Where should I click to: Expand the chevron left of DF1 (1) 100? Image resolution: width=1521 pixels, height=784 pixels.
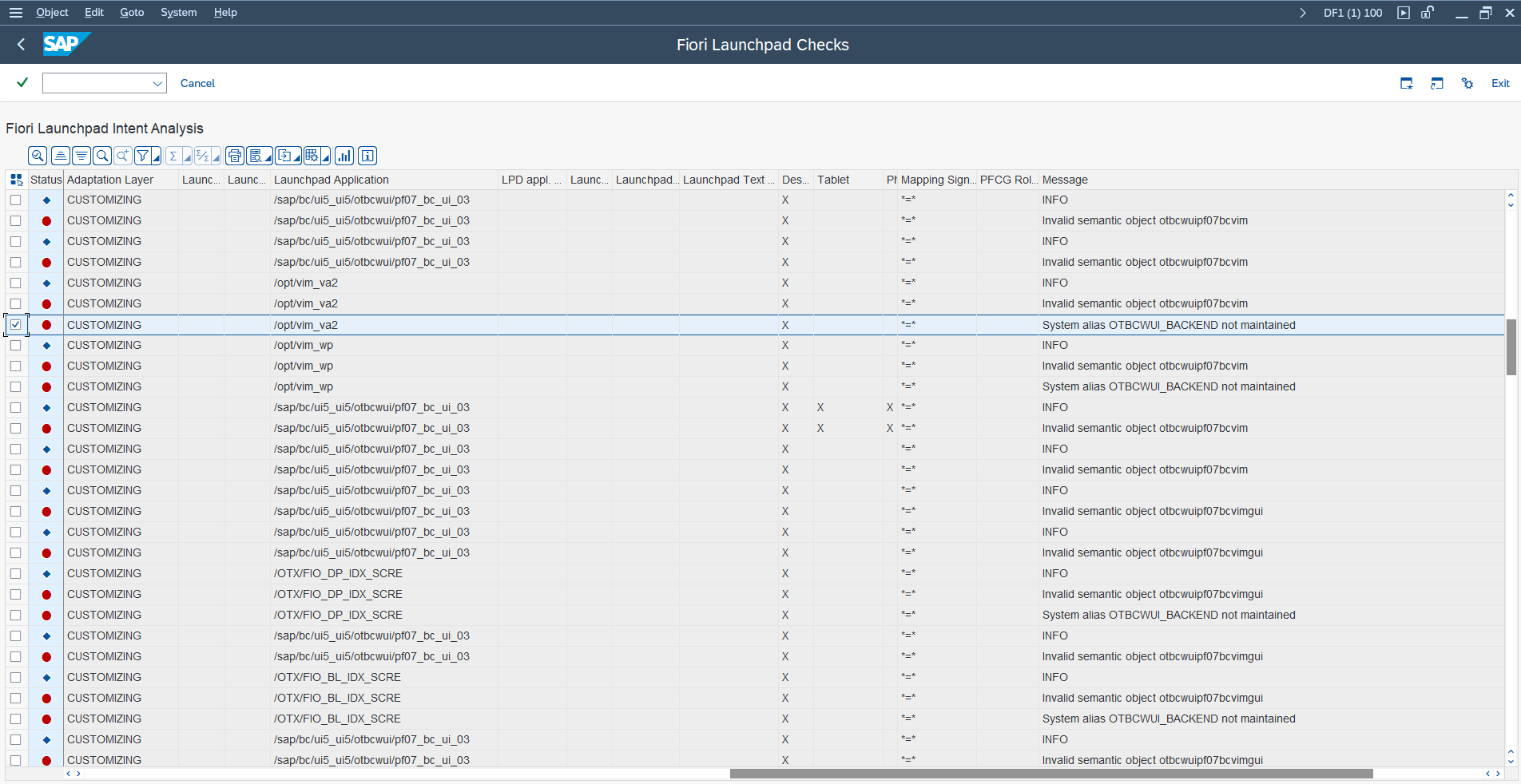click(1303, 13)
